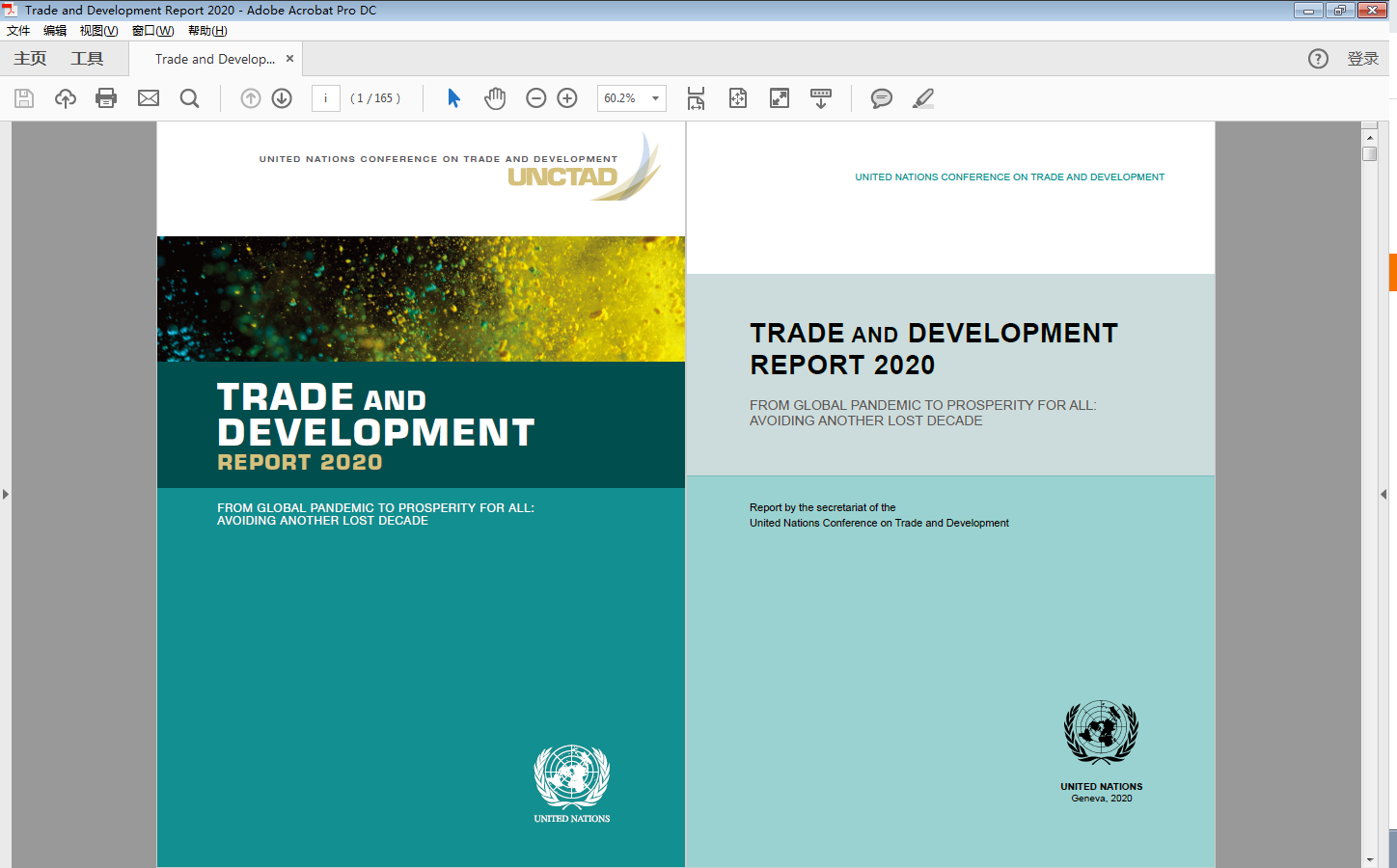The image size is (1397, 868).
Task: Click the "REPORT 2020" gold cover title
Action: coord(300,463)
